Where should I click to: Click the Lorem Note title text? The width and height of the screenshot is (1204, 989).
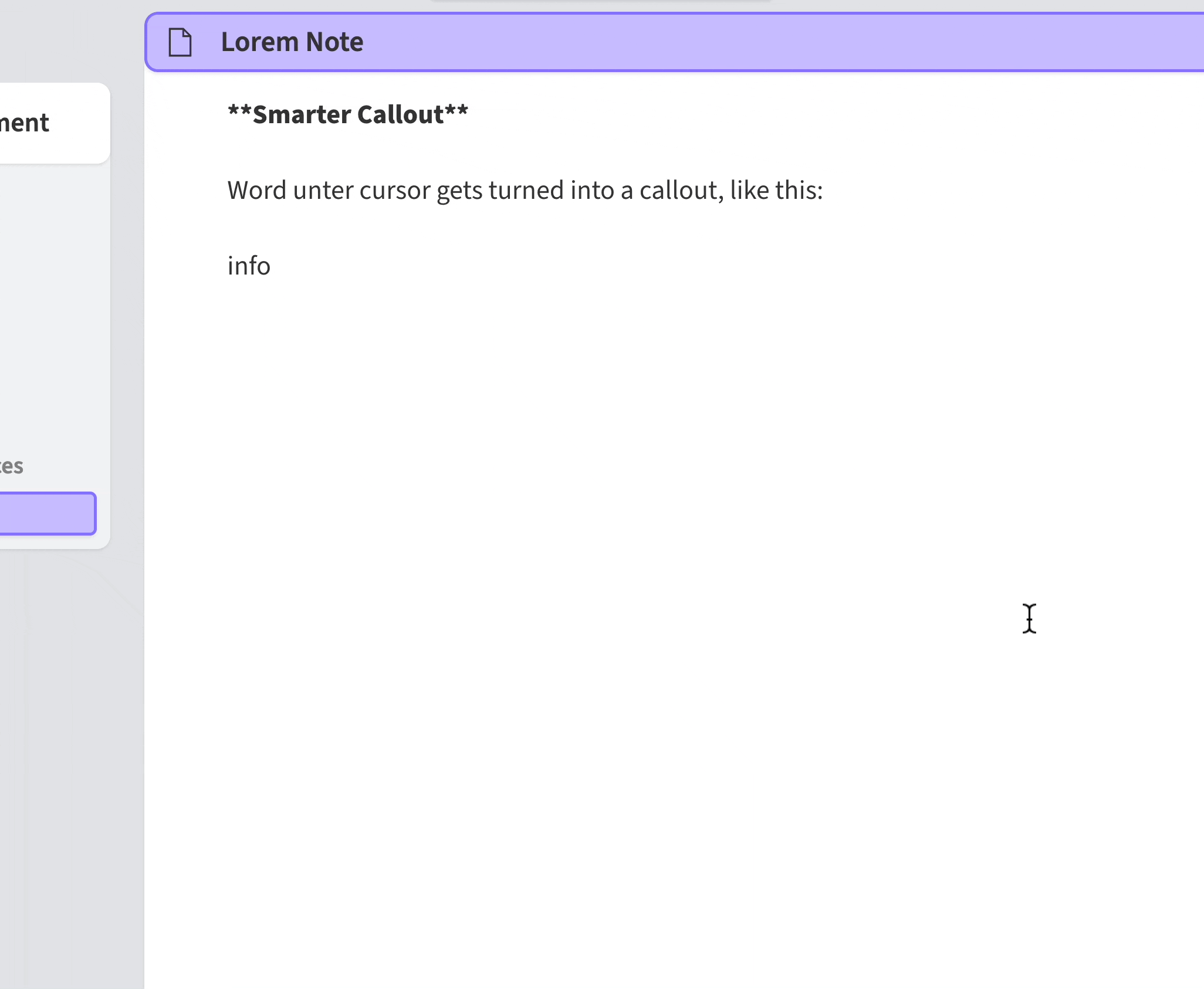click(292, 42)
